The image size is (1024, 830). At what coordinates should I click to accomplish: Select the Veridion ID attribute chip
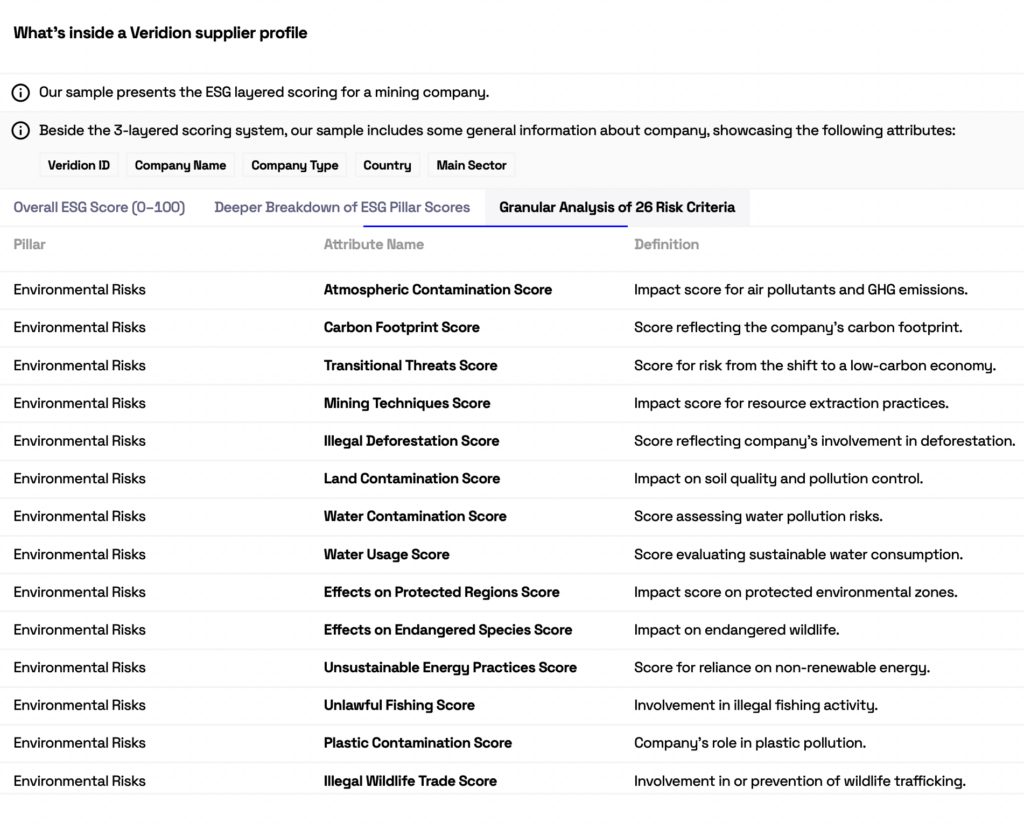click(x=78, y=165)
